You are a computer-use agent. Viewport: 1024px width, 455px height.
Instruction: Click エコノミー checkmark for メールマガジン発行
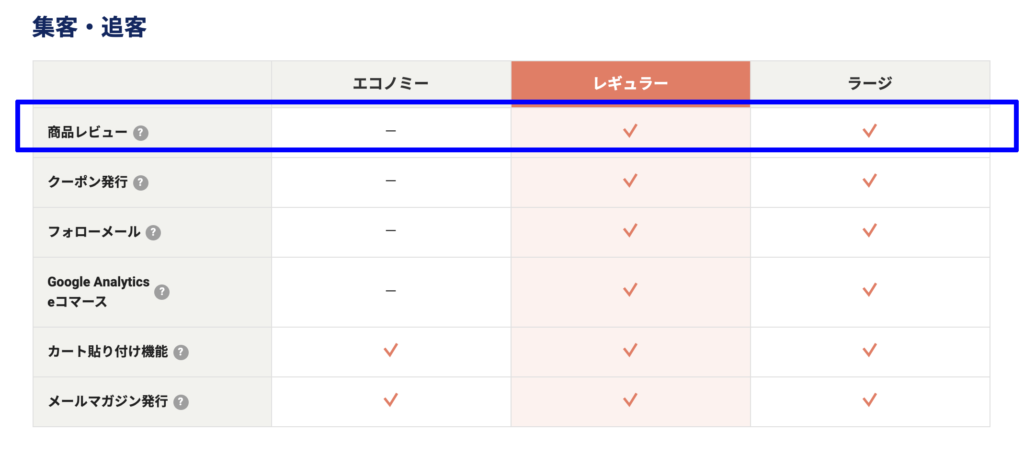[x=391, y=400]
